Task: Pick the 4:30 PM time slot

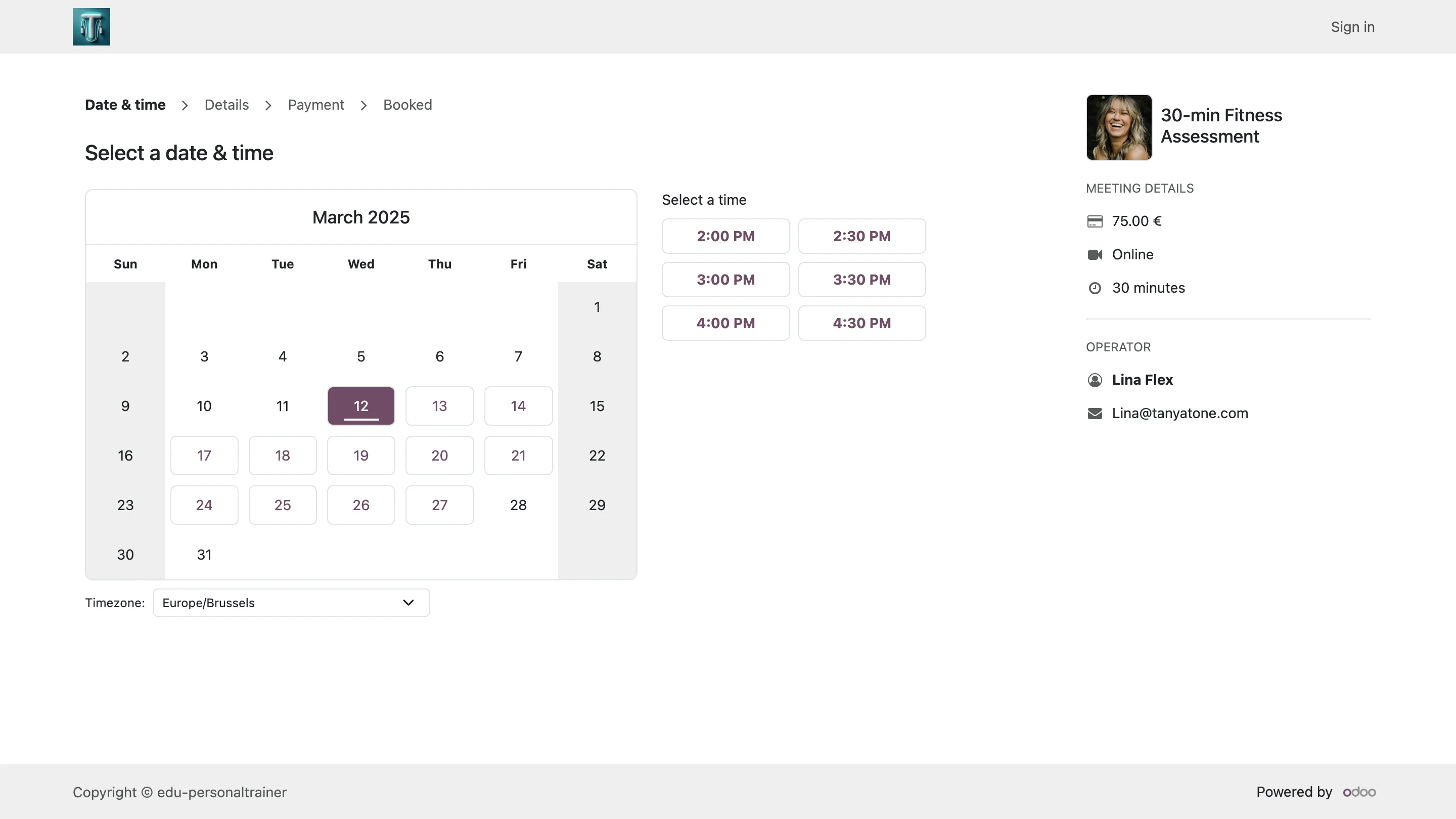Action: click(861, 323)
